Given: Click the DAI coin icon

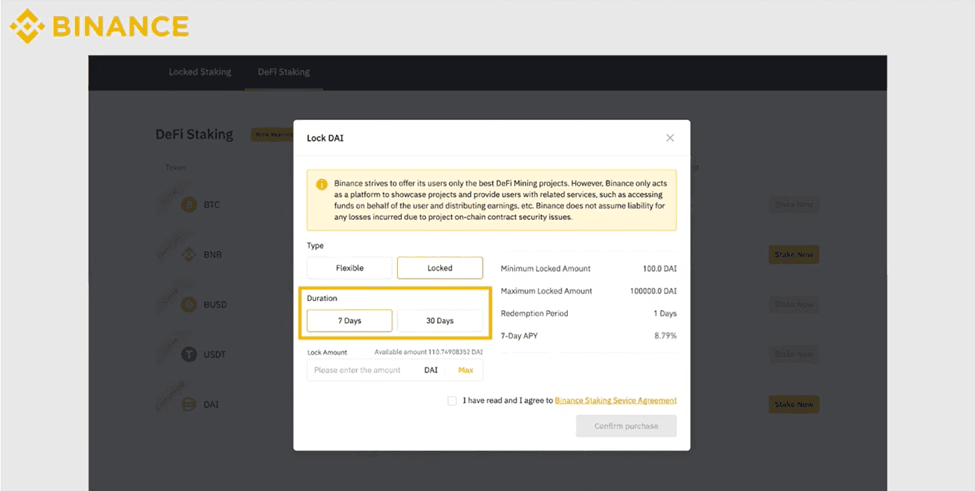Looking at the screenshot, I should [188, 405].
